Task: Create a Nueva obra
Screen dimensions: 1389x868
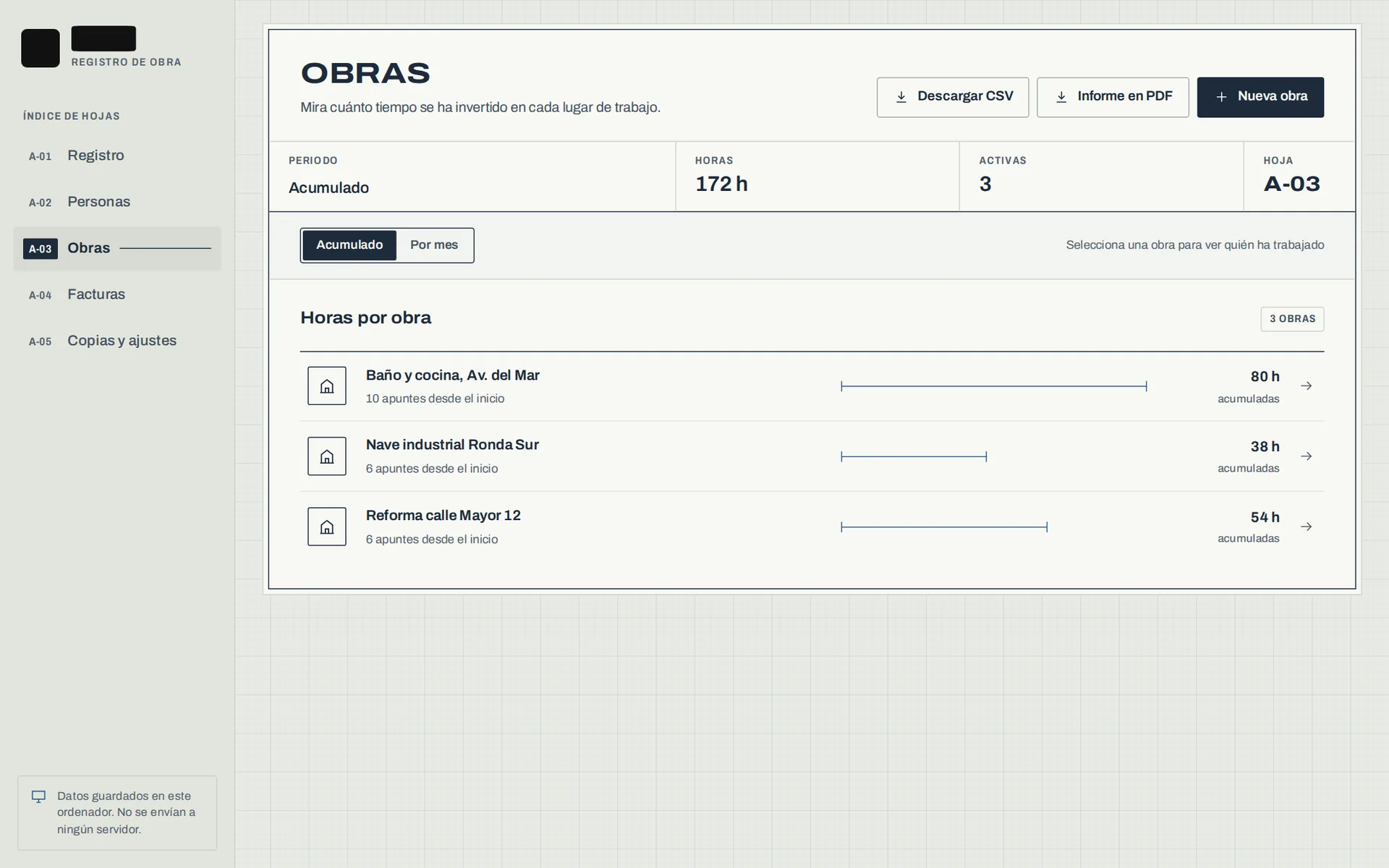Action: (1260, 97)
